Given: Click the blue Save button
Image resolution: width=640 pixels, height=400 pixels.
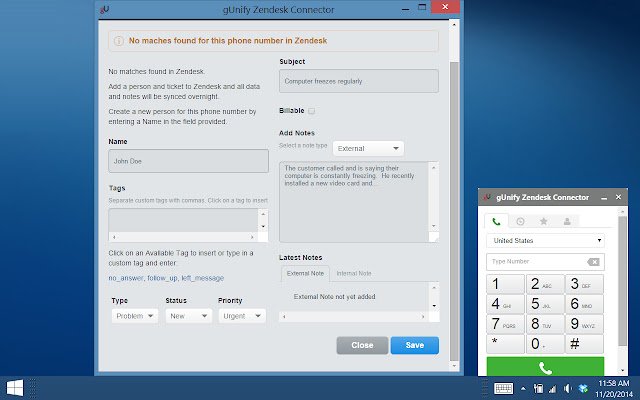Looking at the screenshot, I should click(414, 345).
